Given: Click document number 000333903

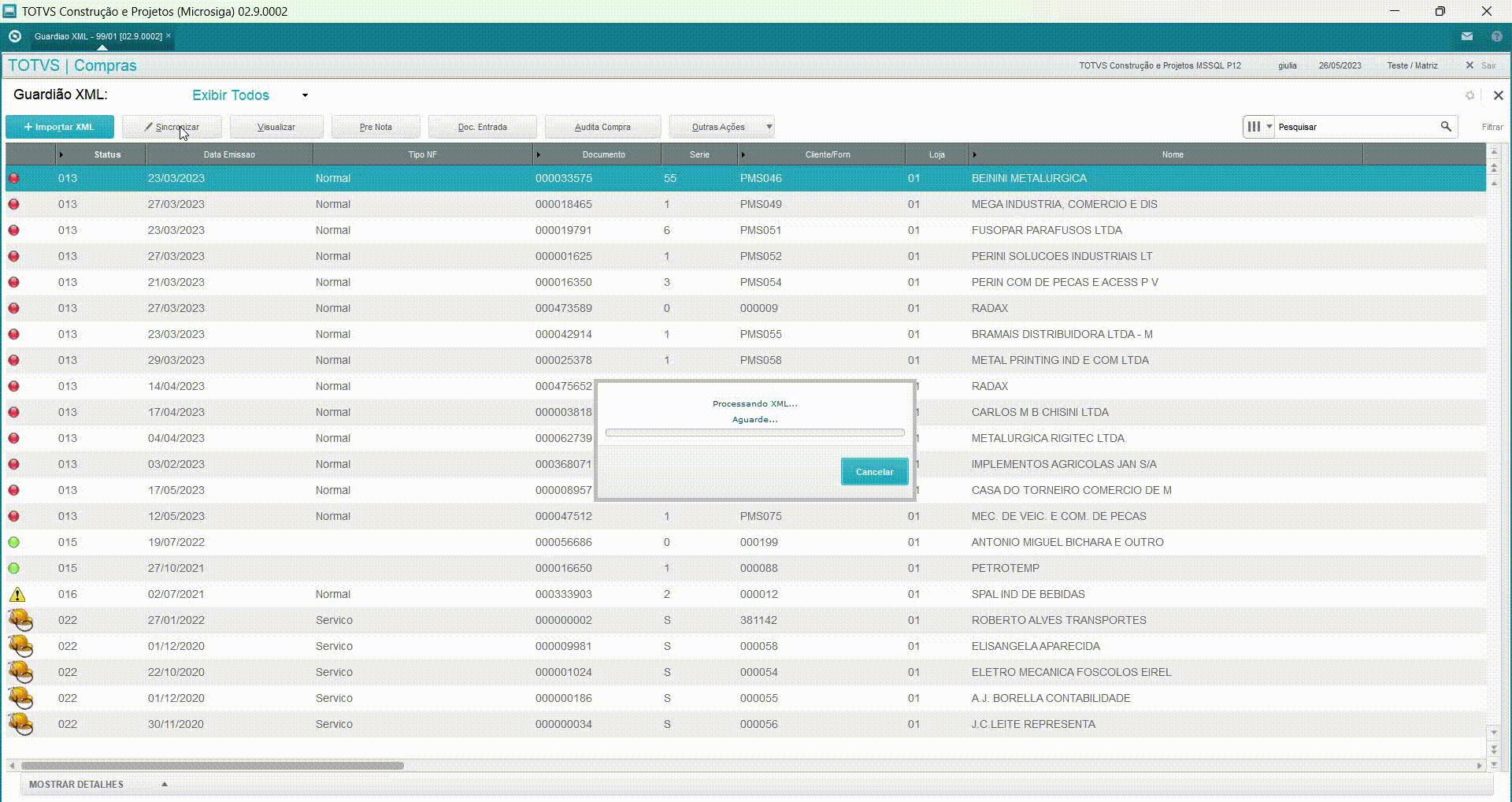Looking at the screenshot, I should [564, 594].
